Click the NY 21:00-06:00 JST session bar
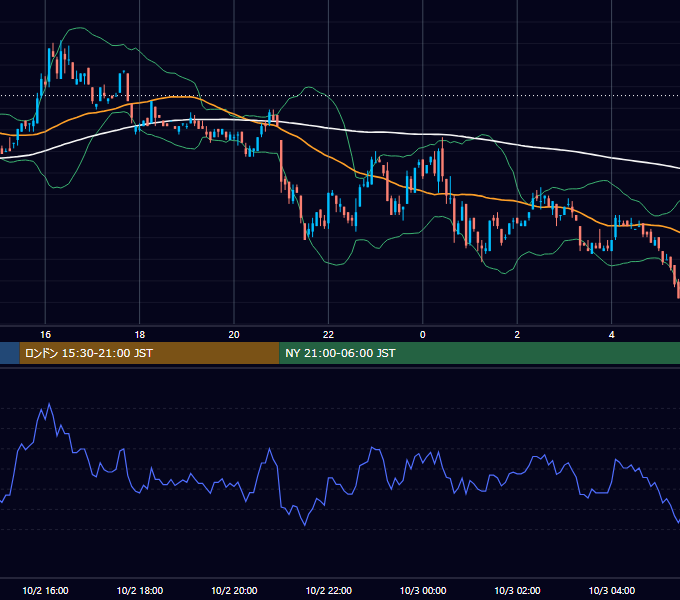Image resolution: width=680 pixels, height=600 pixels. 480,353
